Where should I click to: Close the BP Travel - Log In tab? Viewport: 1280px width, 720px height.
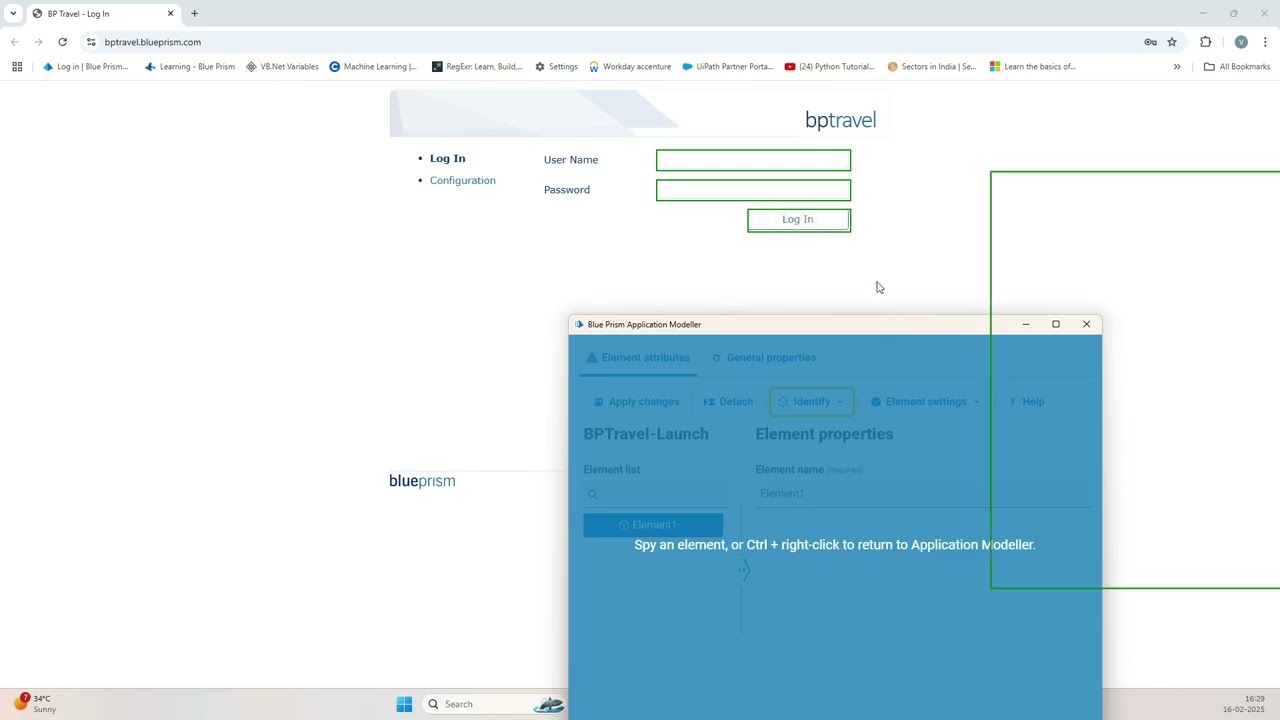click(170, 14)
